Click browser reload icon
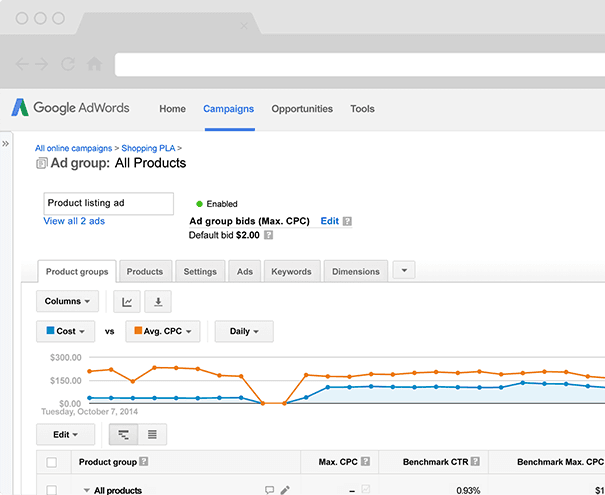The width and height of the screenshot is (605, 495). [68, 63]
